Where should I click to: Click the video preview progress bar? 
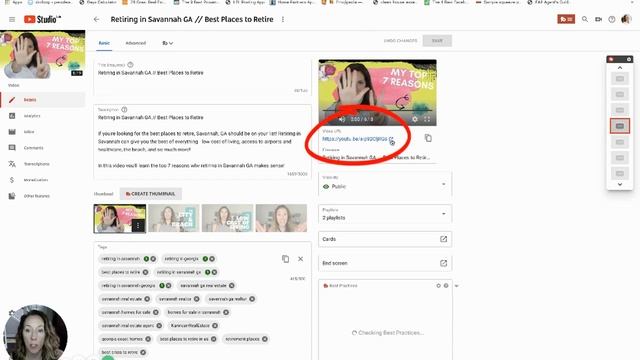378,111
